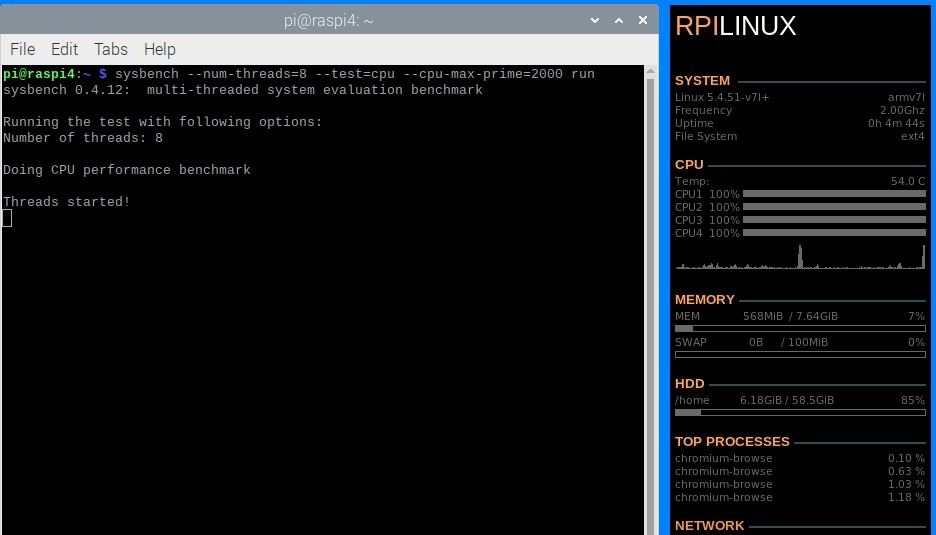Click the NETWORK section header
936x535 pixels.
(x=709, y=525)
